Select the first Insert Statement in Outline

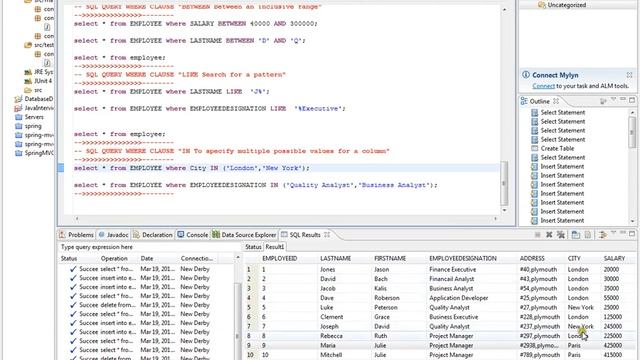(562, 167)
